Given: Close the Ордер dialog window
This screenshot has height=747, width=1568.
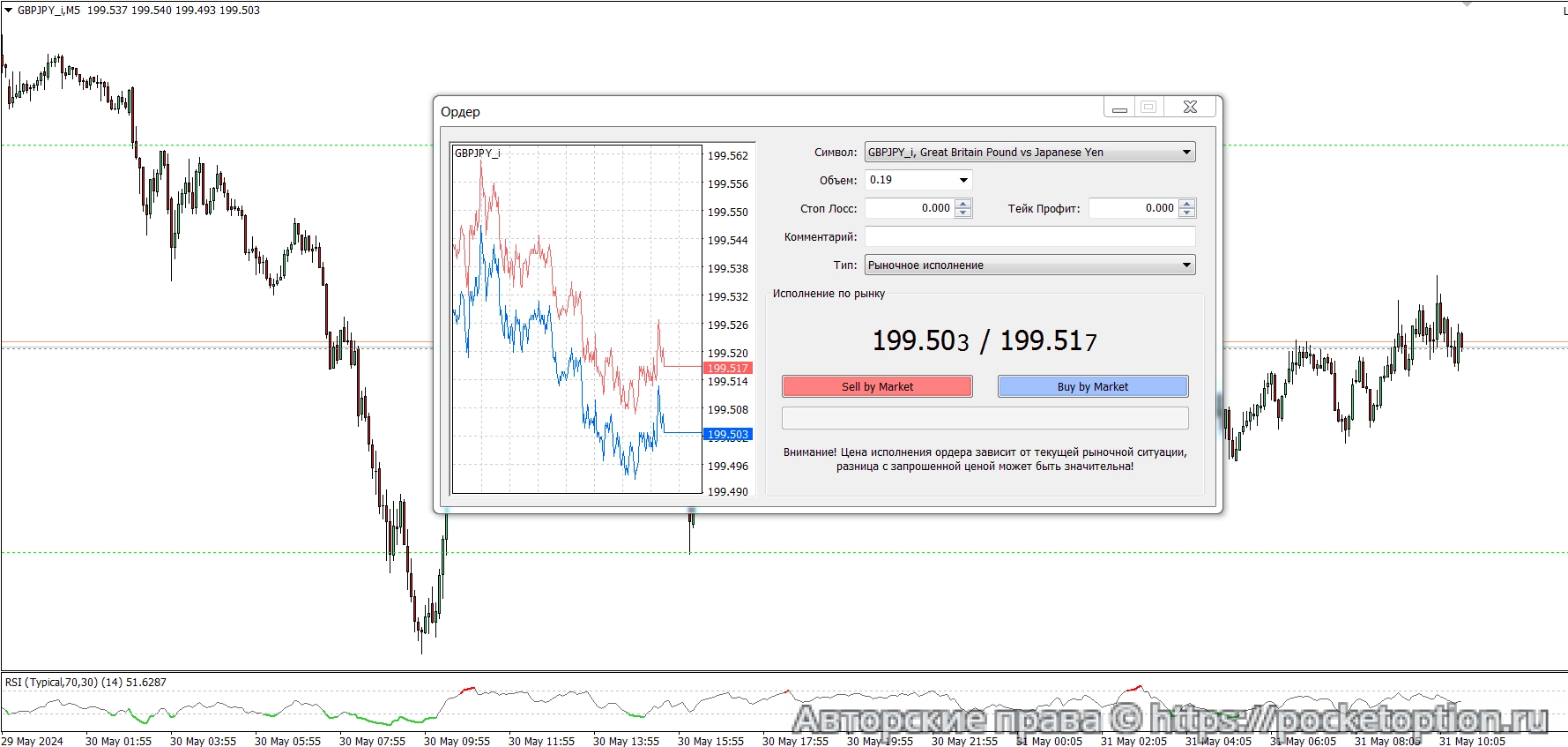Looking at the screenshot, I should click(1189, 107).
